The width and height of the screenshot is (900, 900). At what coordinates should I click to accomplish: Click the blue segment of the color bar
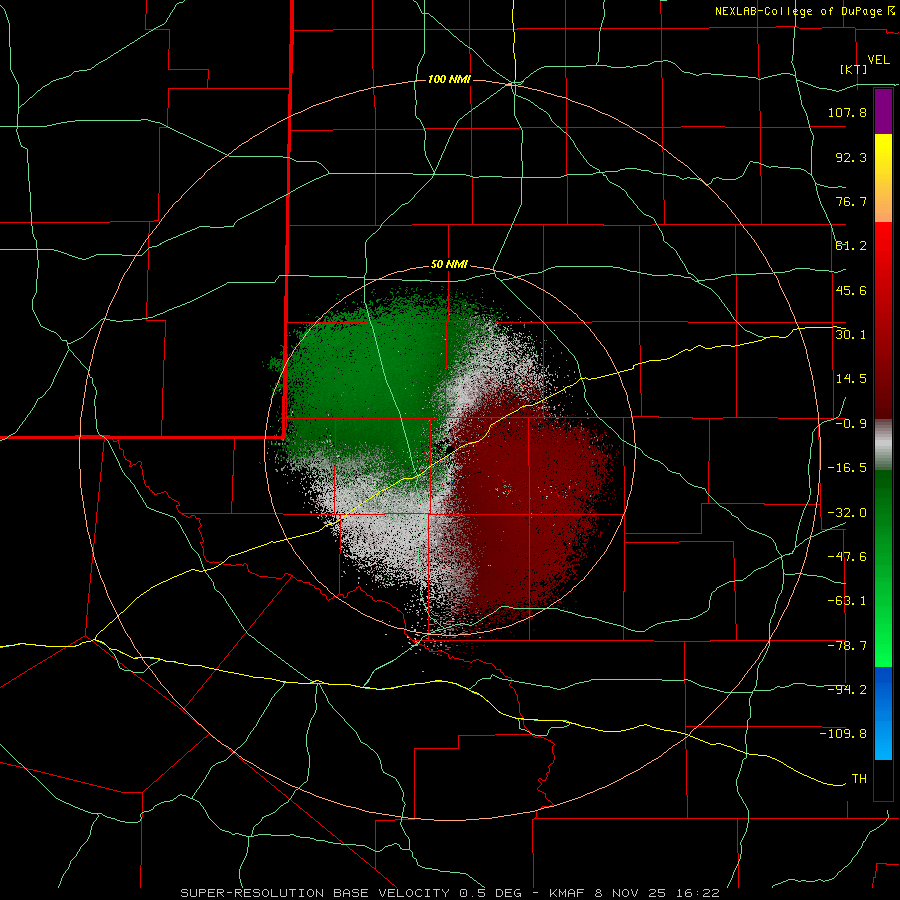click(x=883, y=713)
